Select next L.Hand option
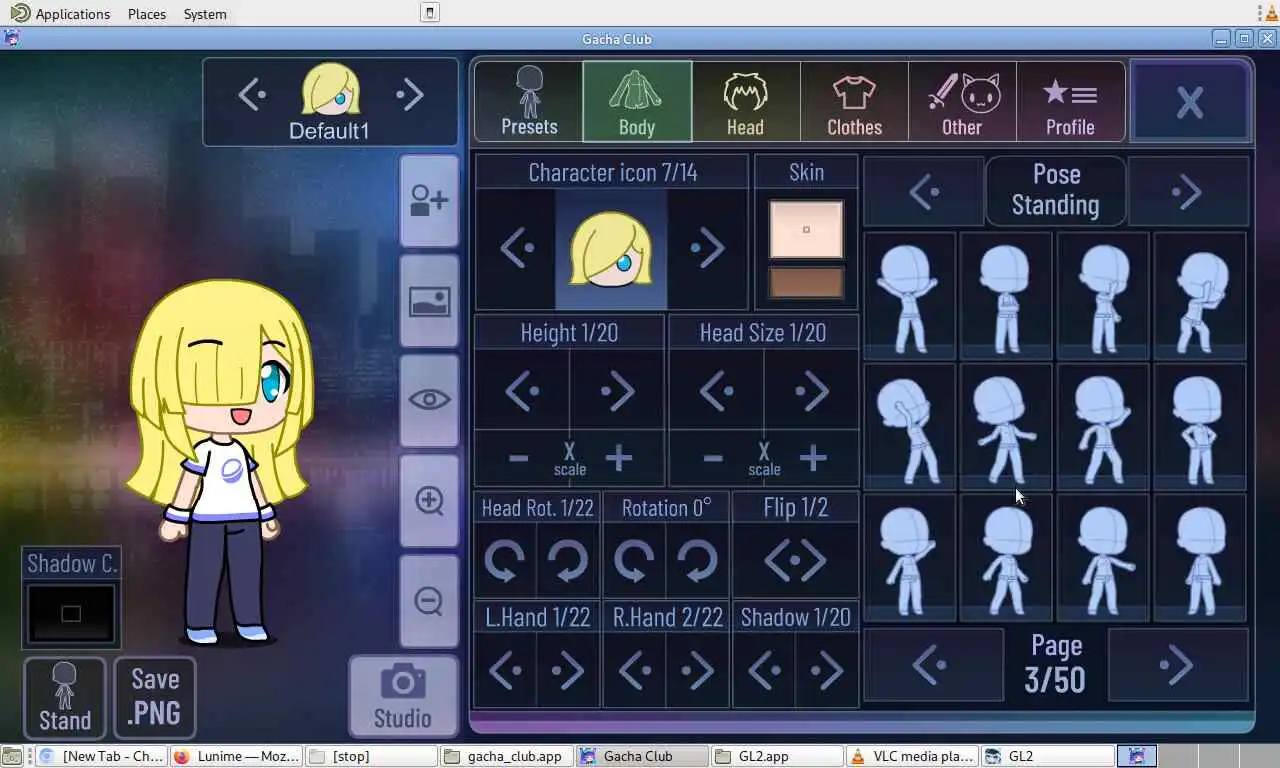 (x=568, y=670)
